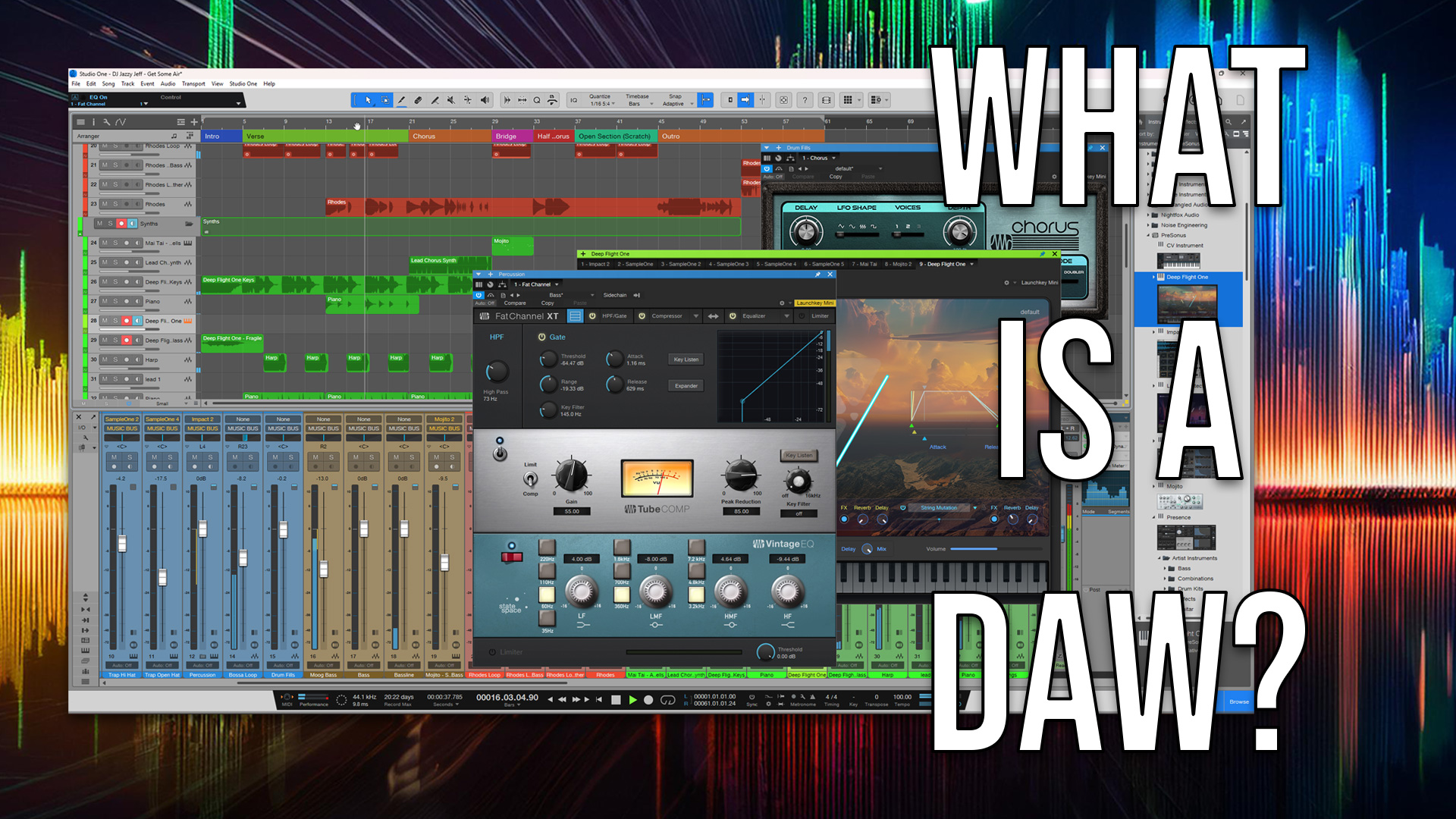This screenshot has height=819, width=1456.
Task: Open the Studio One menu
Action: [x=243, y=84]
